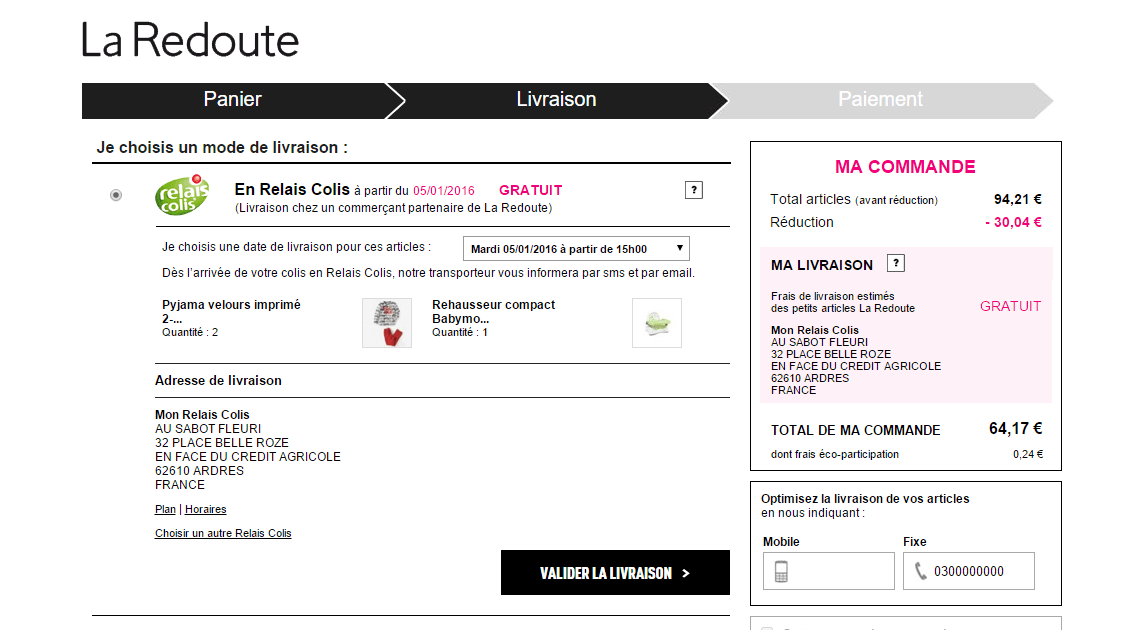Click the Pyjama velours imprimé thumbnail
Screen dimensions: 1129x630
coord(386,322)
